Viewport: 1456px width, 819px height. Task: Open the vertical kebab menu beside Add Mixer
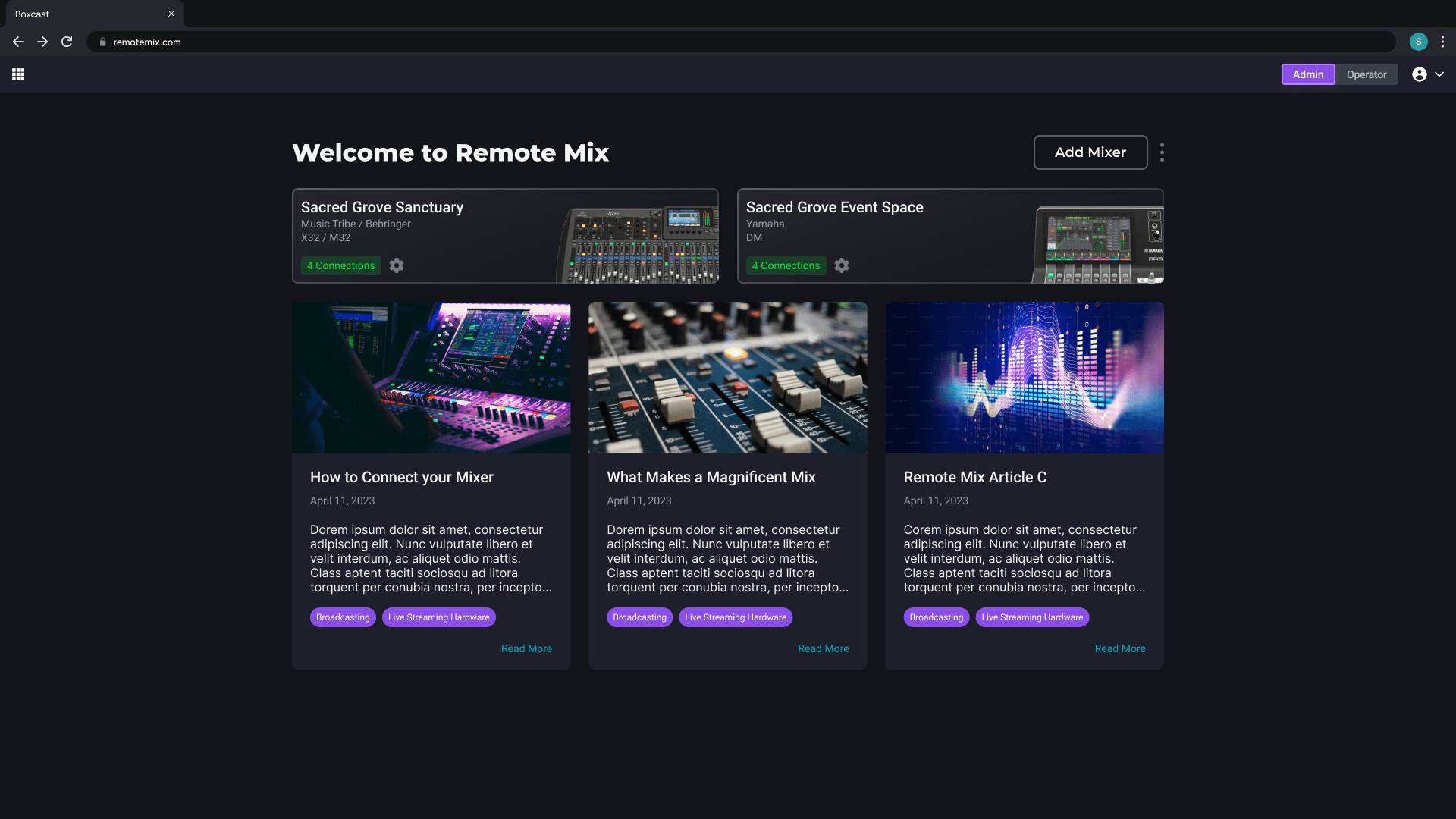point(1162,152)
